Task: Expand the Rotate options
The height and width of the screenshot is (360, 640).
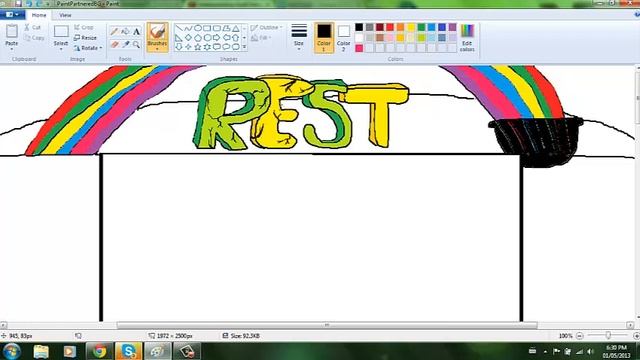Action: pos(88,48)
